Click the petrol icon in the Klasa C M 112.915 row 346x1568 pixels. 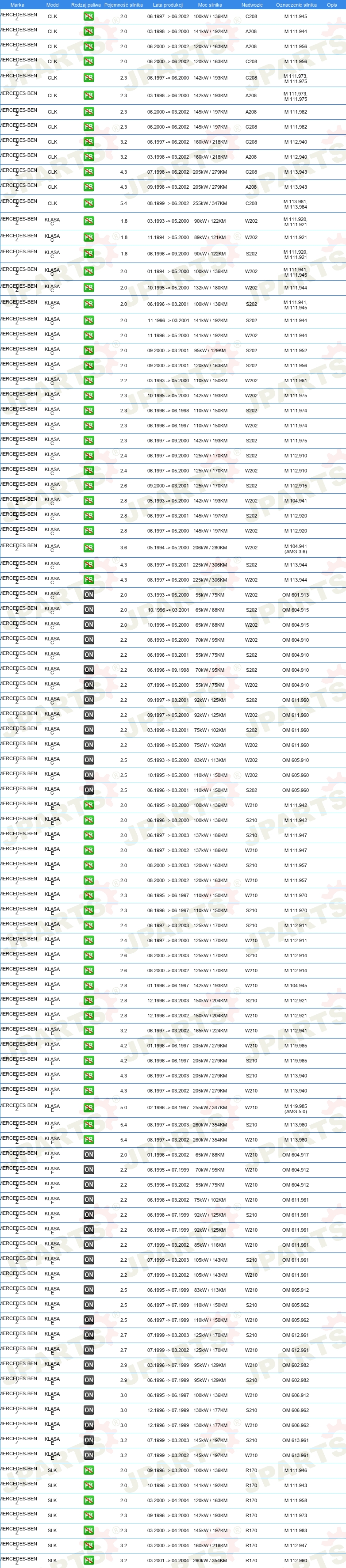pos(89,486)
